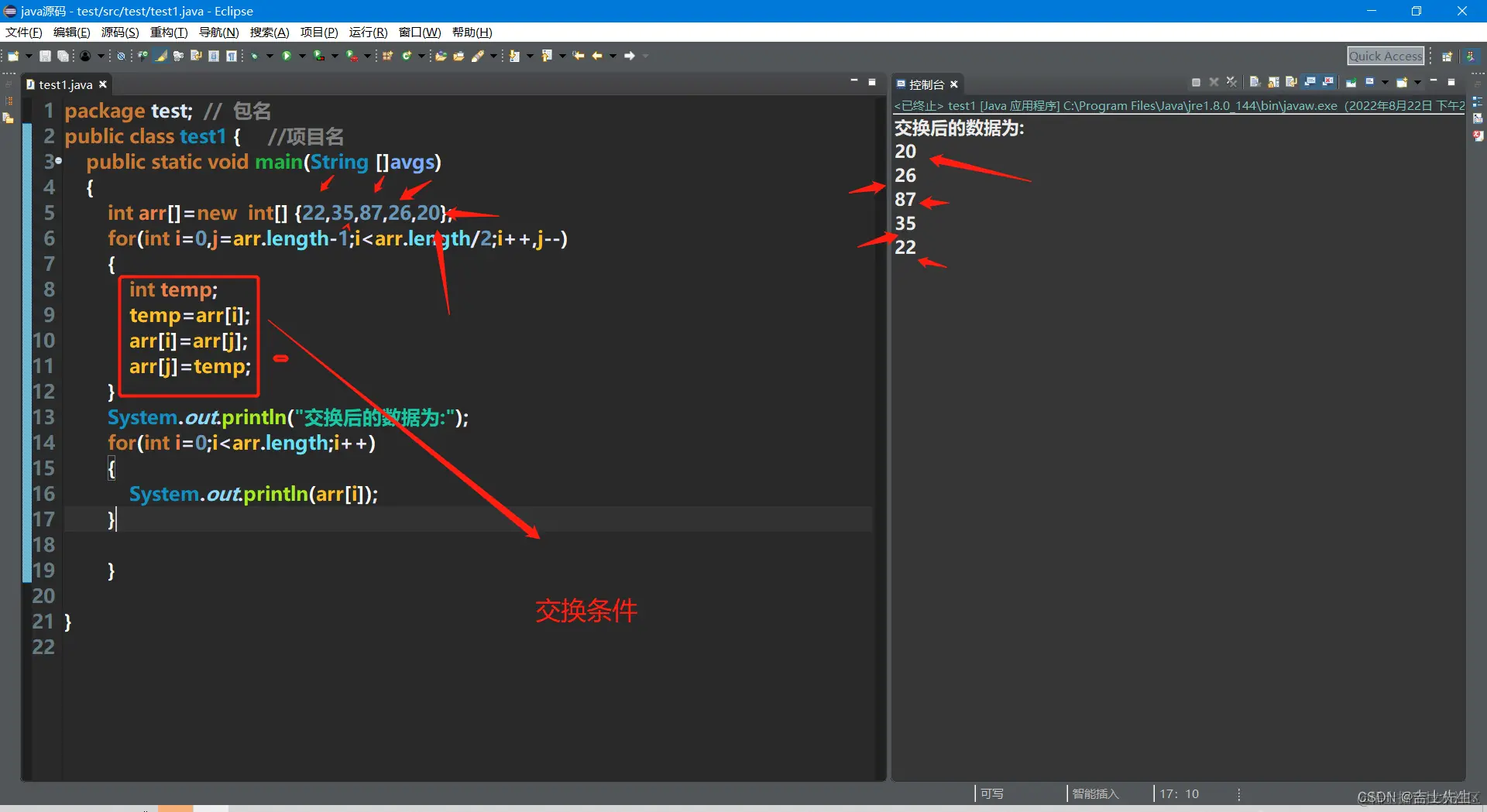The height and width of the screenshot is (812, 1487).
Task: Toggle show console when standard error changes
Action: coord(1328,82)
